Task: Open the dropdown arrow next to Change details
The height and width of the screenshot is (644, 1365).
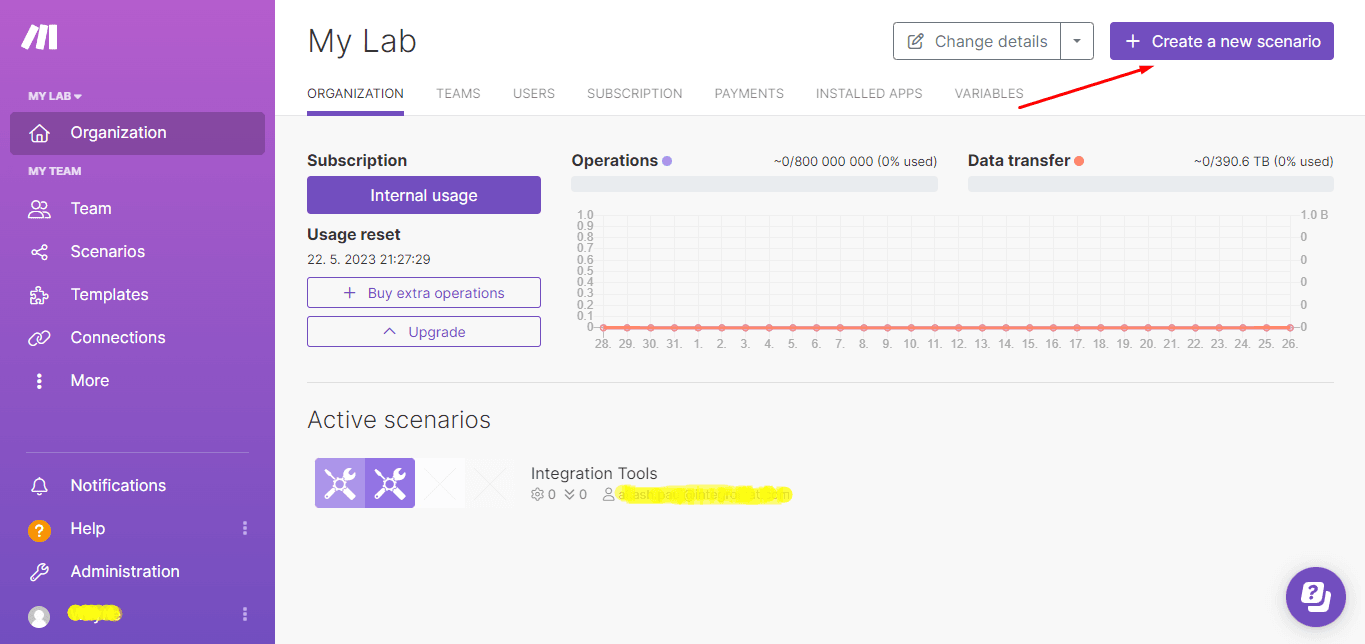Action: coord(1077,41)
